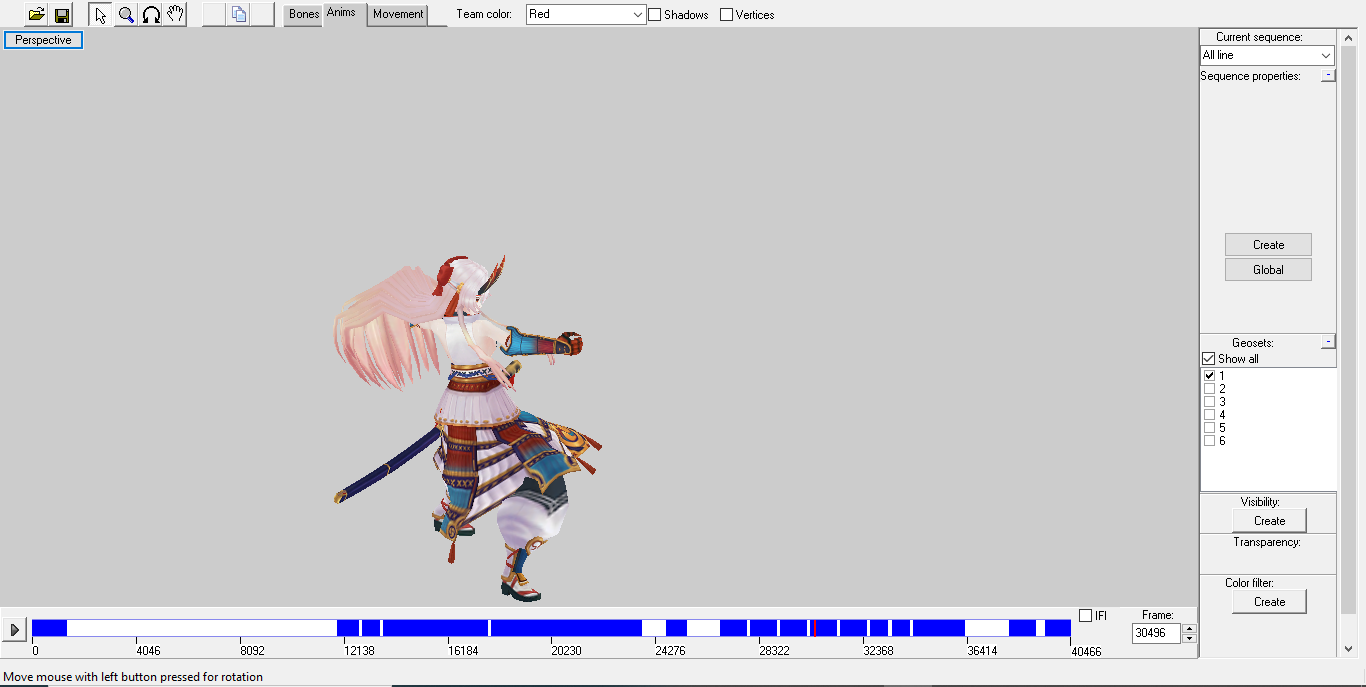Click the timeline near tick 12138
Screen dimensions: 1366x687
pyautogui.click(x=343, y=628)
